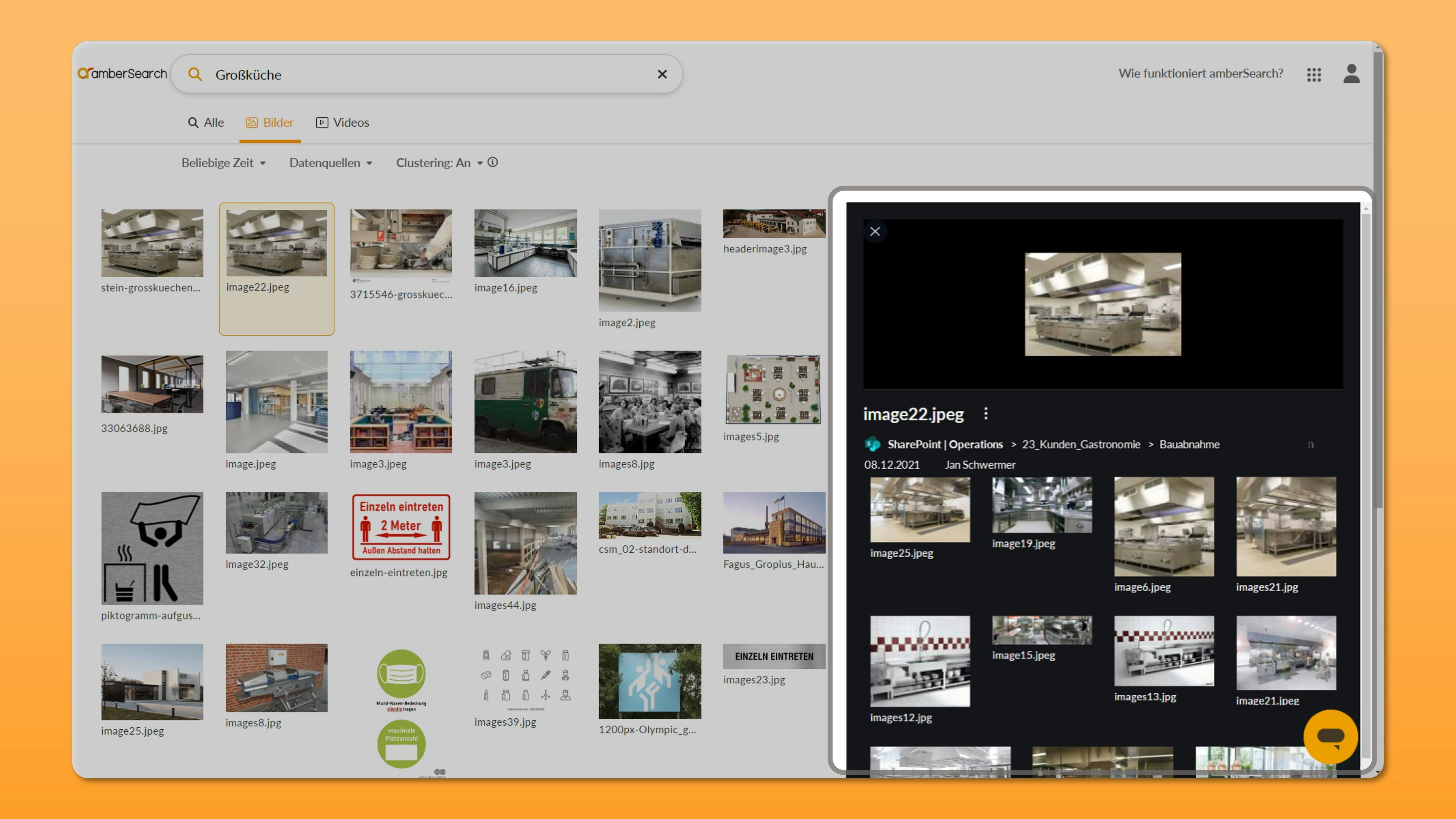Open the image21.jpeg related image
1456x819 pixels.
coord(1287,654)
